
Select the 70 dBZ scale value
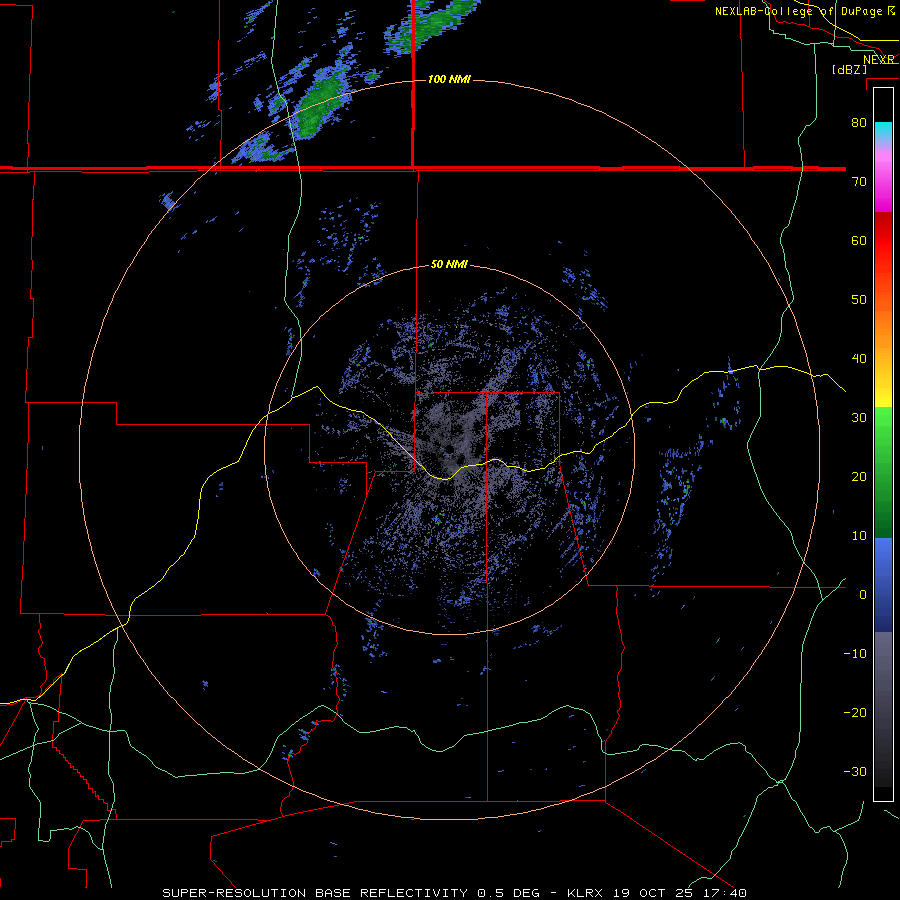click(x=859, y=181)
